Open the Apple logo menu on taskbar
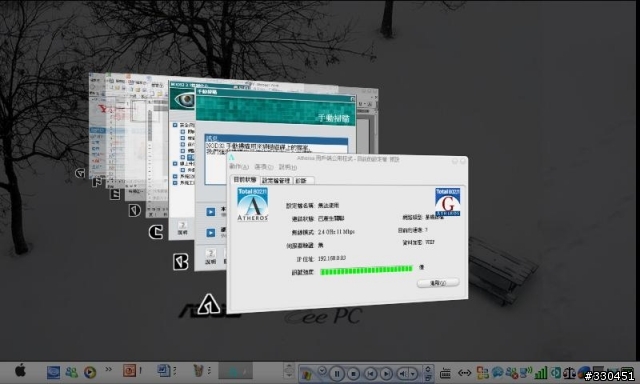Screen dimensions: 640x384 pos(20,371)
